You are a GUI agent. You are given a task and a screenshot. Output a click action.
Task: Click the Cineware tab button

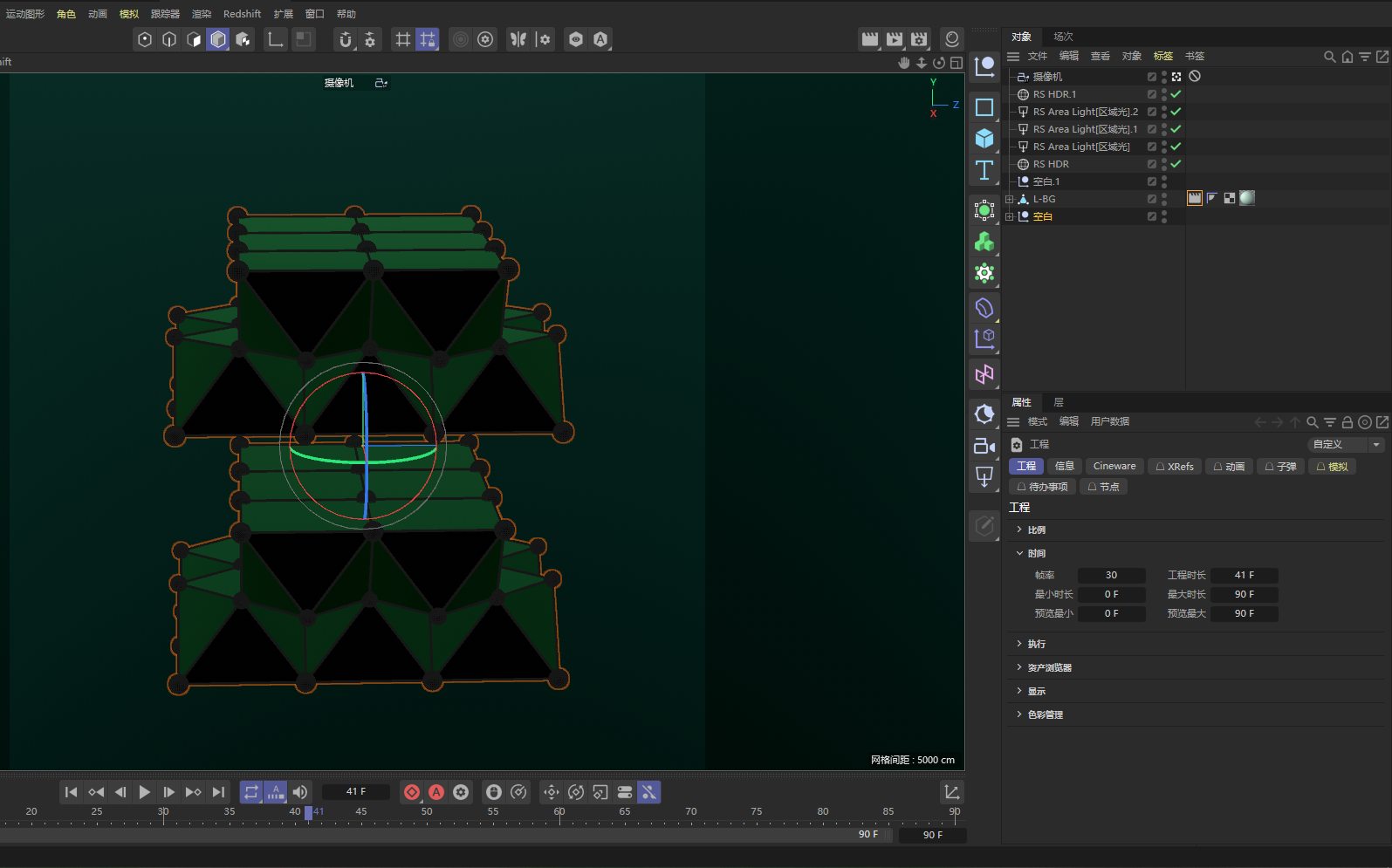click(x=1114, y=467)
